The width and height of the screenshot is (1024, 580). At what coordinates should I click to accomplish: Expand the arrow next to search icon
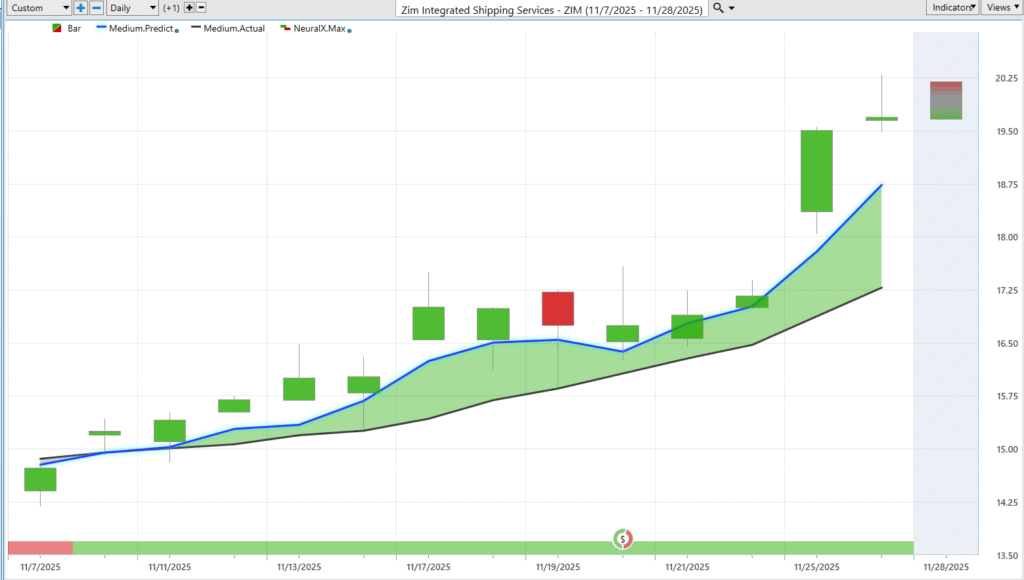click(x=733, y=8)
